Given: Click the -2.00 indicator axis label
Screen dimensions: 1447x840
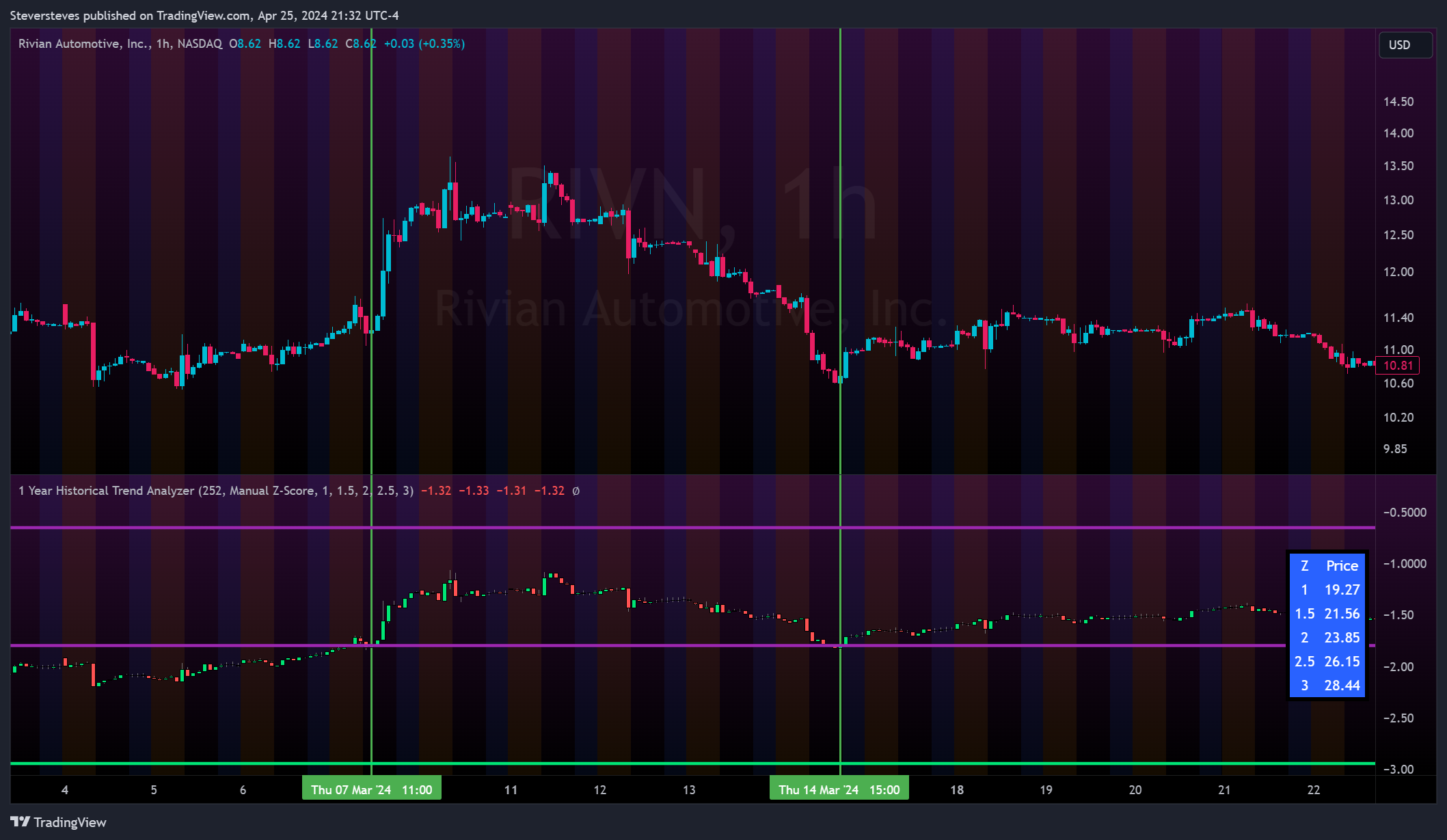Looking at the screenshot, I should 1398,667.
